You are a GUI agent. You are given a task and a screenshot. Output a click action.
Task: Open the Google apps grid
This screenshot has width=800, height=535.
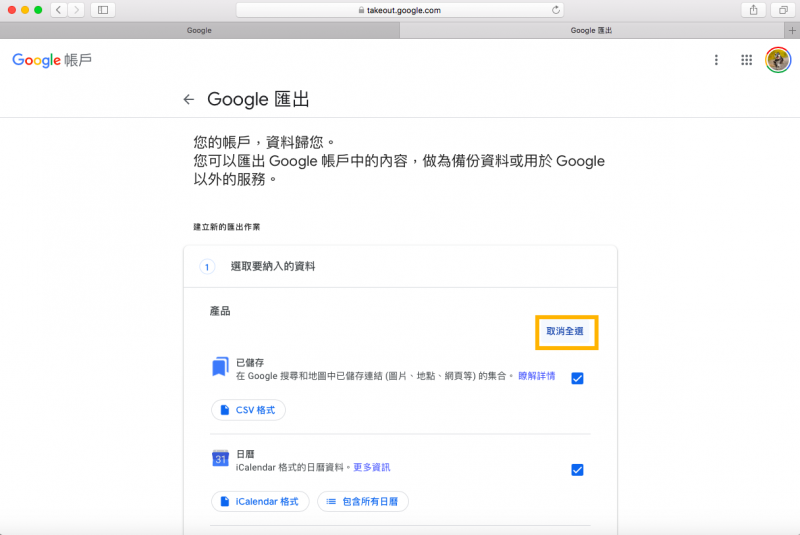[x=746, y=60]
